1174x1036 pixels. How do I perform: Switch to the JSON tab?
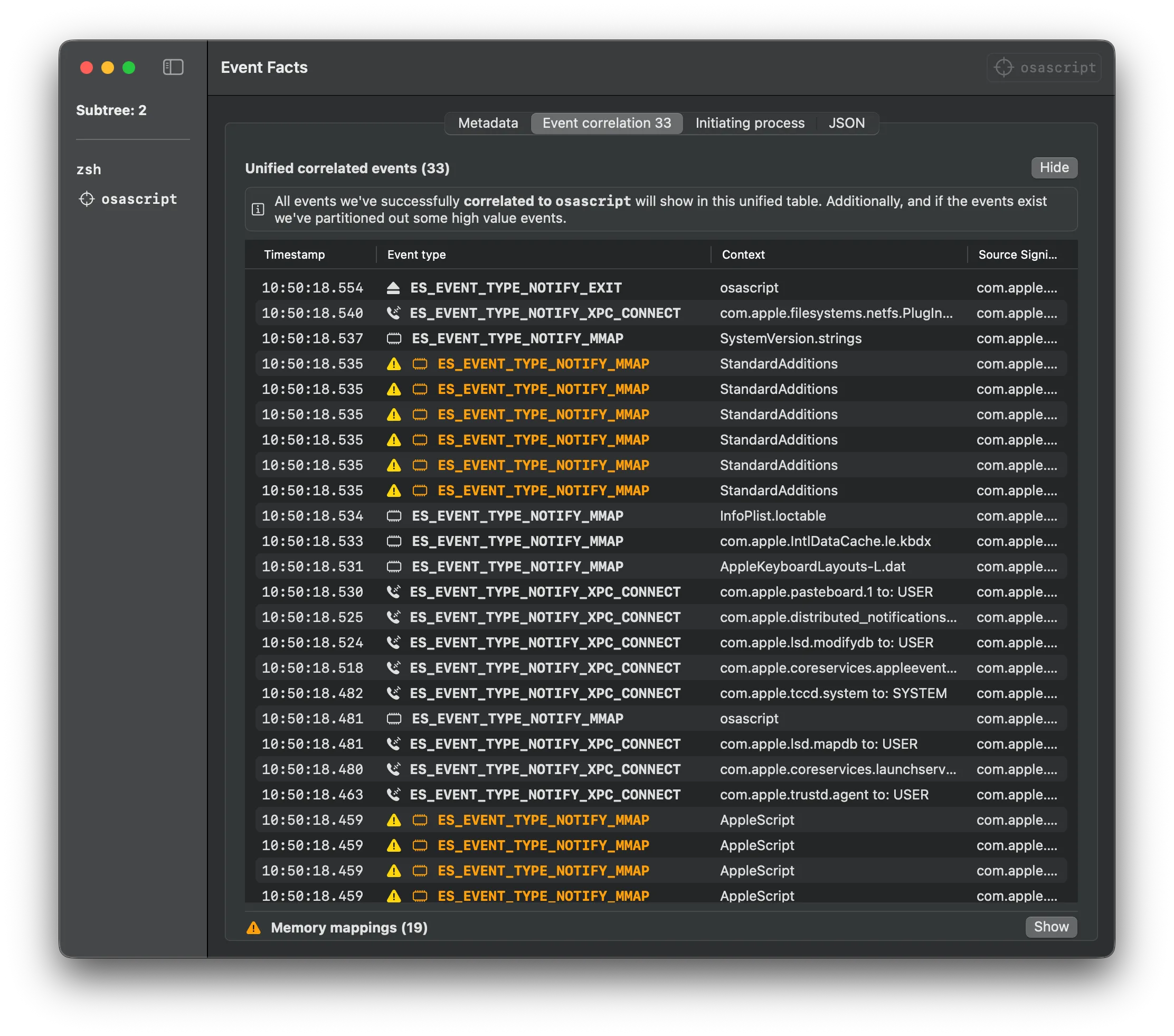pos(846,123)
